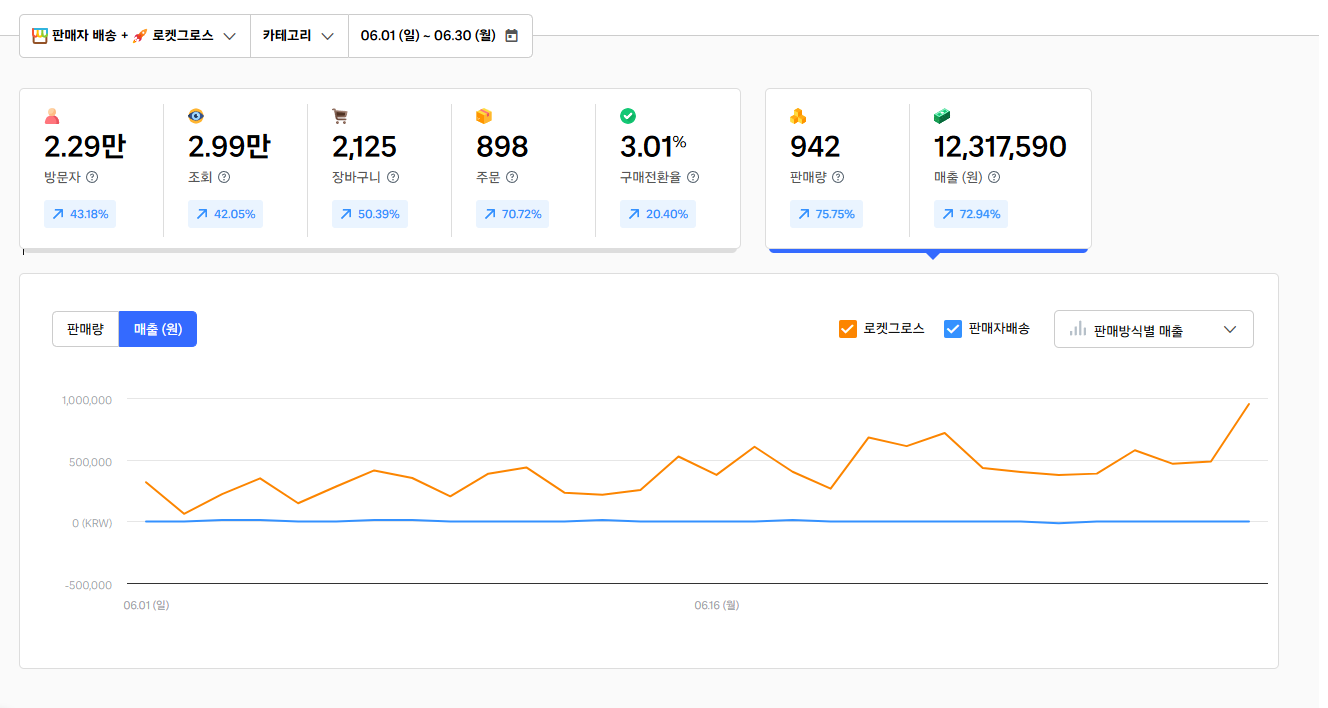Open the 판매방식별 매출 chart type dropdown
Image resolution: width=1328 pixels, height=708 pixels.
pos(1153,329)
